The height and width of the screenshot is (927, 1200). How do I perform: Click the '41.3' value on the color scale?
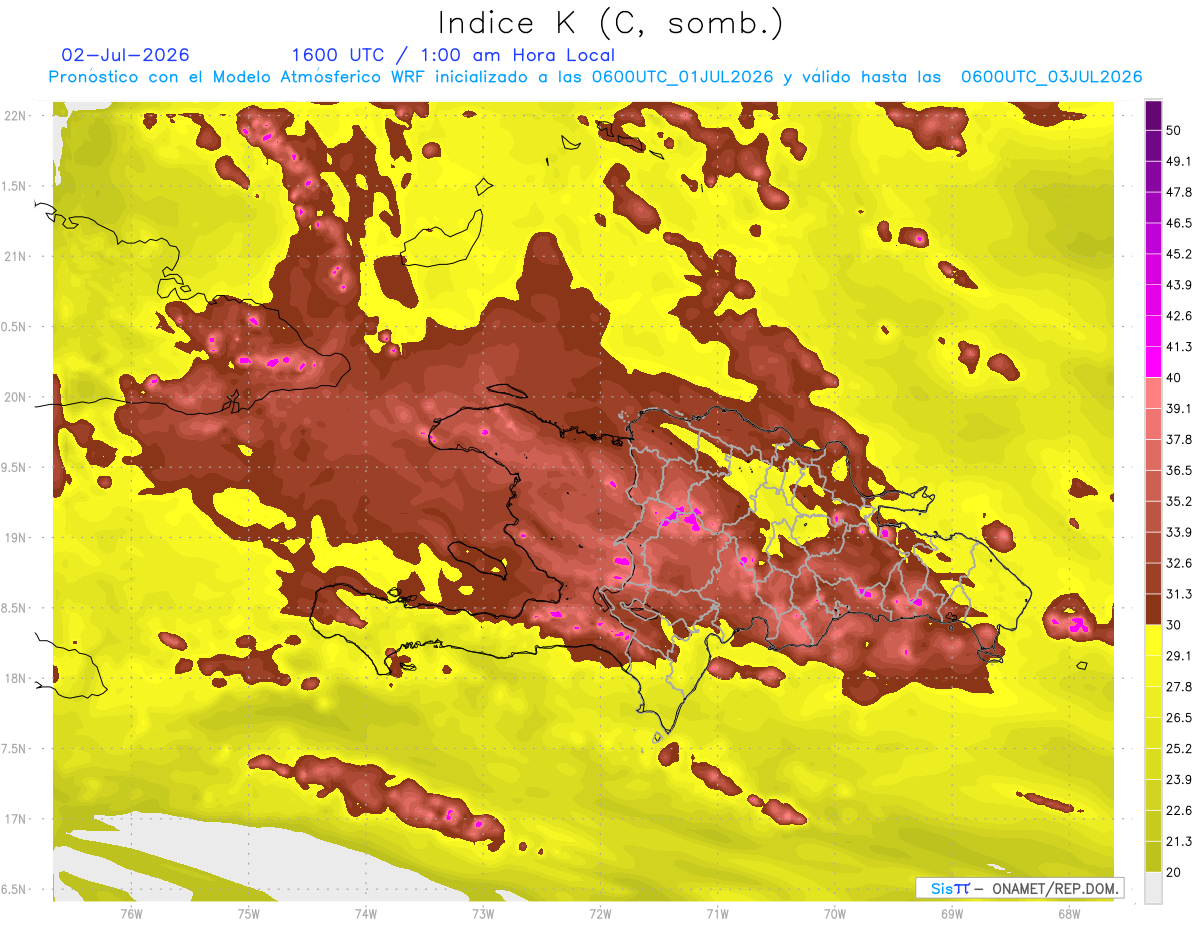(1179, 347)
